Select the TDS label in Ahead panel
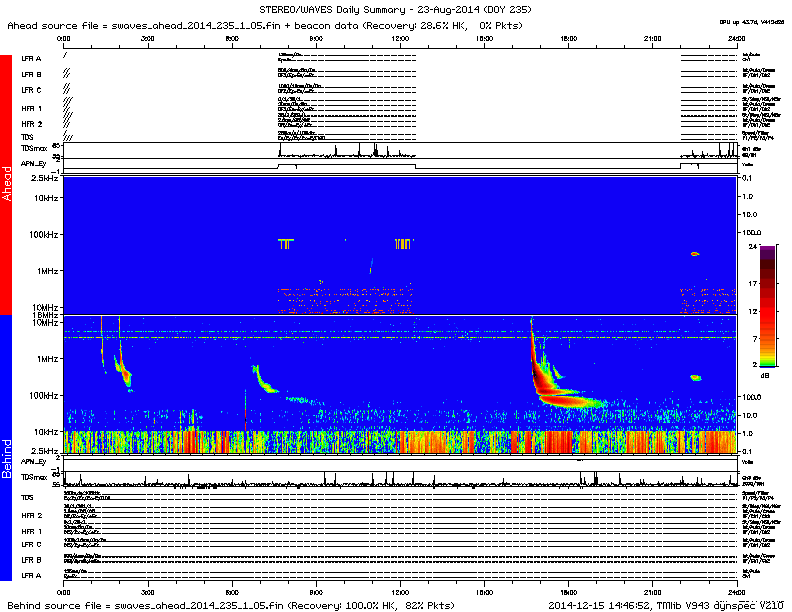This screenshot has width=792, height=612. click(27, 137)
